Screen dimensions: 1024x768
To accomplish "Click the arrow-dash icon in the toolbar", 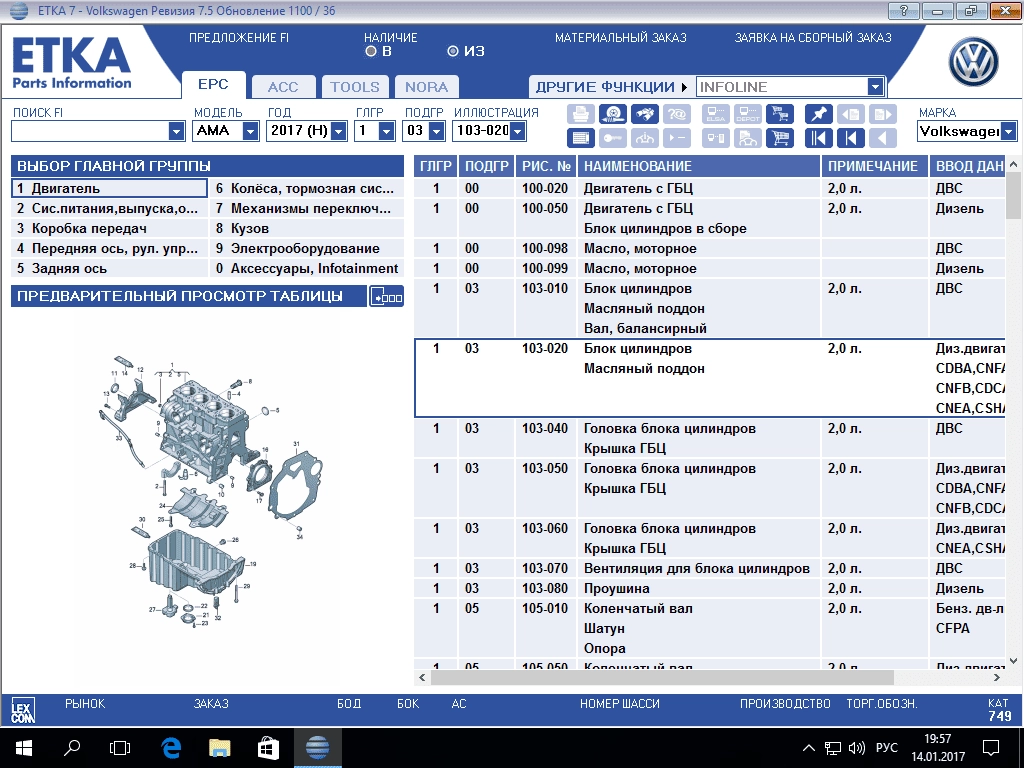I will [677, 138].
